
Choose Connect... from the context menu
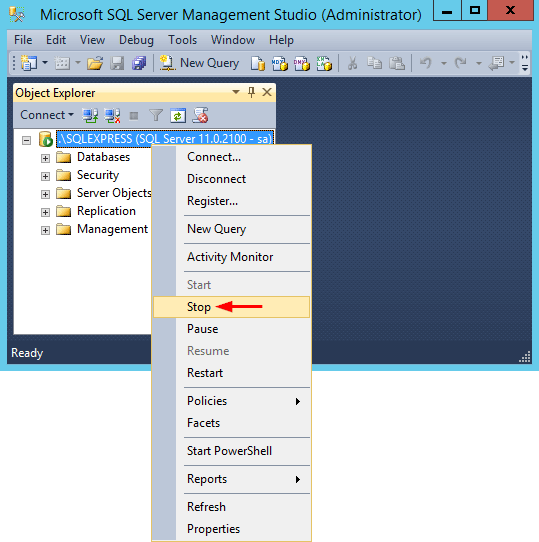coord(232,157)
